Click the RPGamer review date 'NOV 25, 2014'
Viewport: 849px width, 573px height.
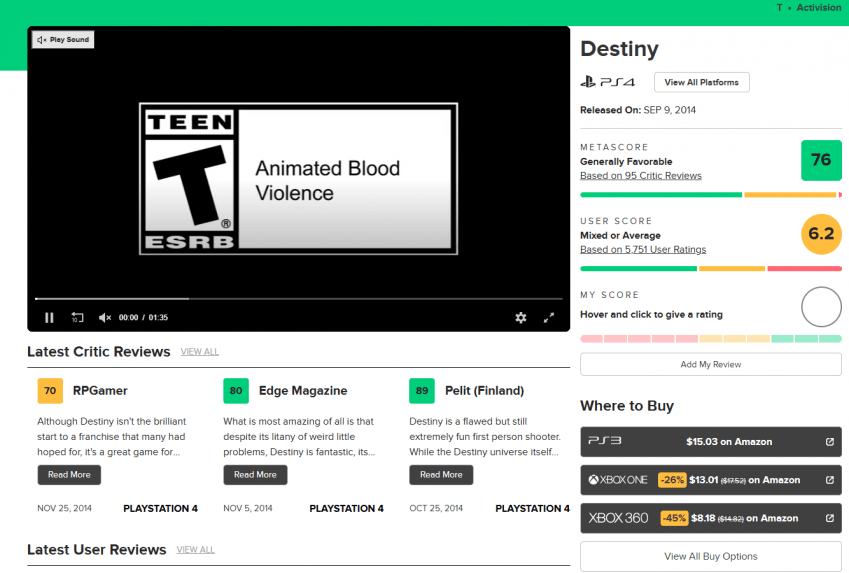click(64, 509)
